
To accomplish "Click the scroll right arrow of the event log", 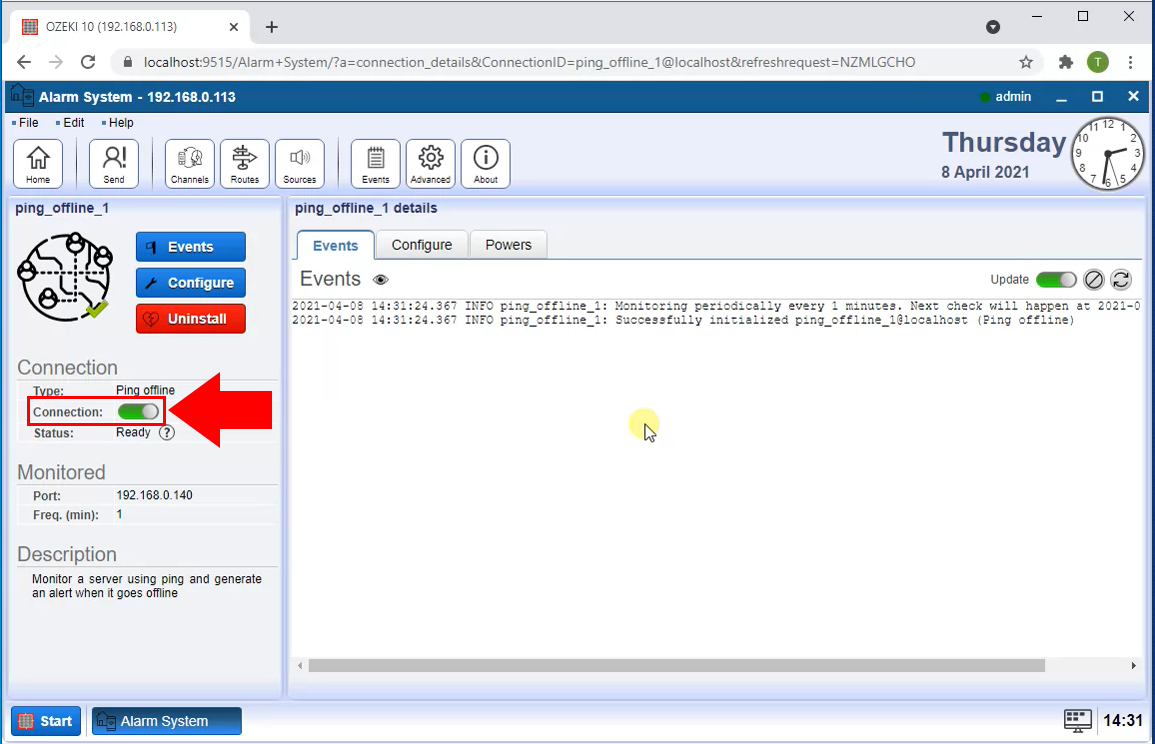I will tap(1133, 665).
